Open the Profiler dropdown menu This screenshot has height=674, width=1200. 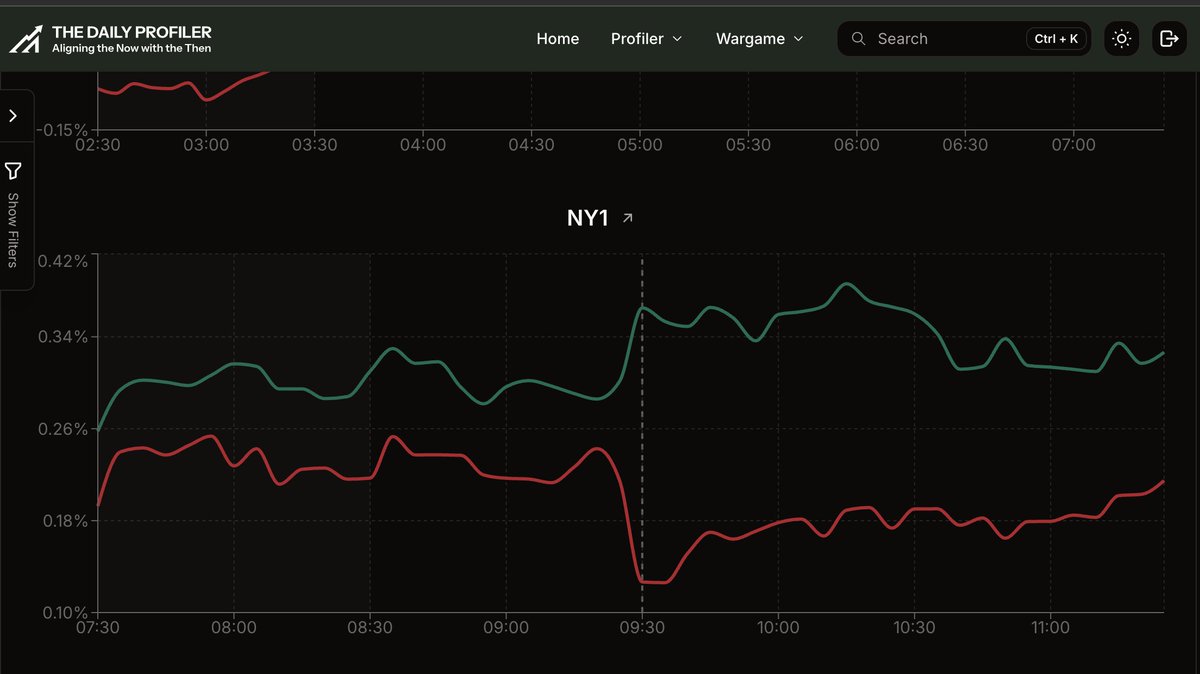[646, 38]
